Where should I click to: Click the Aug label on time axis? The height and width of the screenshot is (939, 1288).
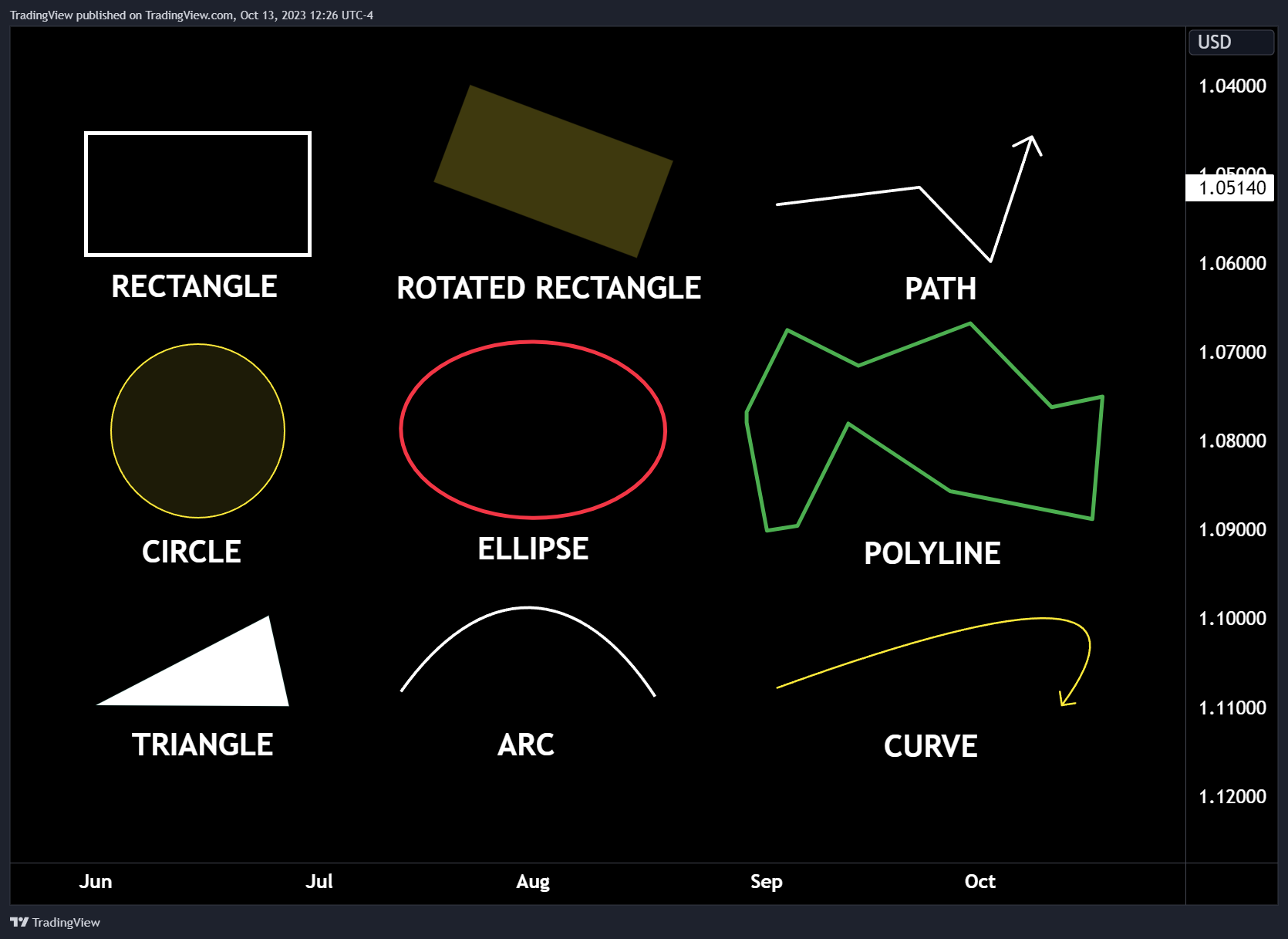pyautogui.click(x=533, y=882)
